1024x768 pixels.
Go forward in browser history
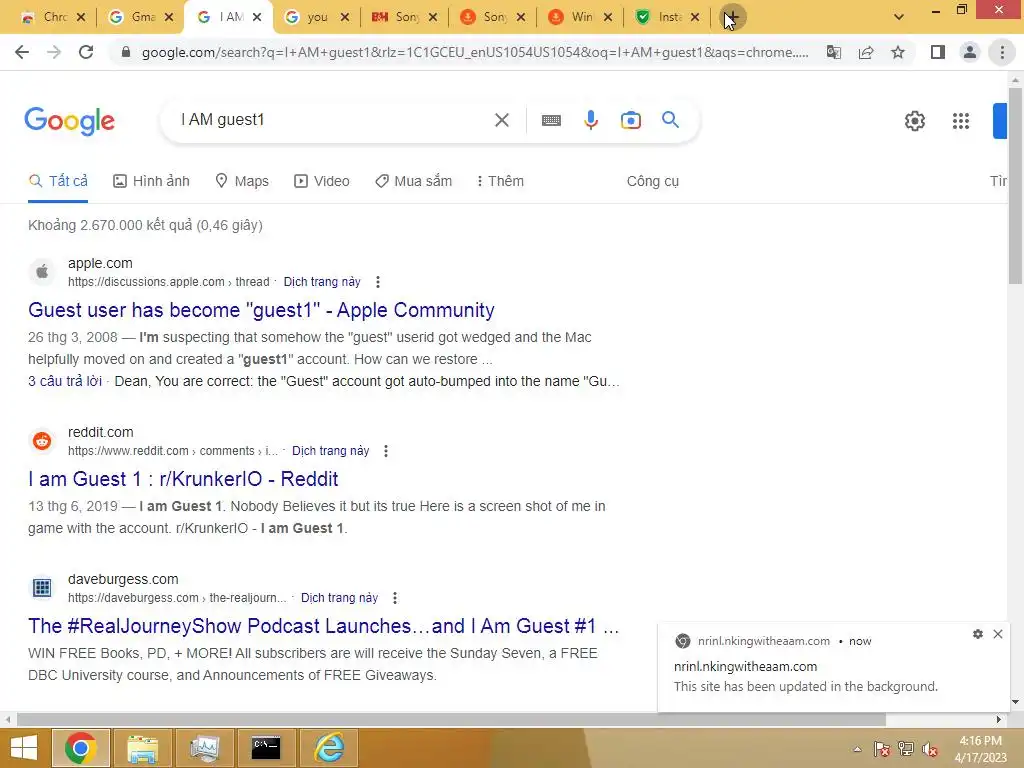point(54,52)
